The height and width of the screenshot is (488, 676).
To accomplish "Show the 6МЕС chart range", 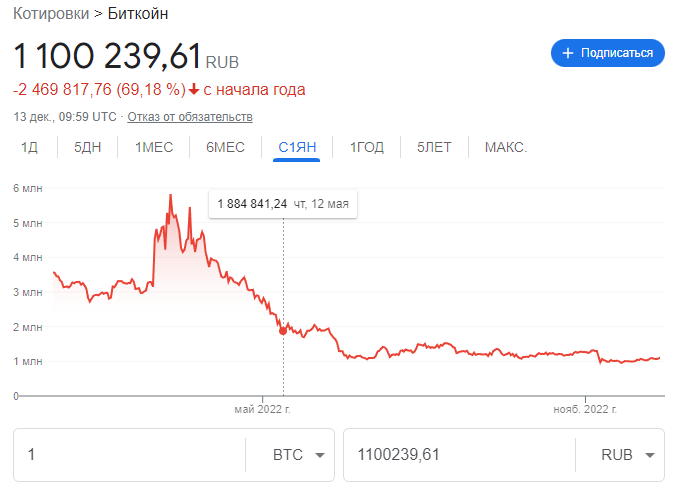I will coord(225,147).
